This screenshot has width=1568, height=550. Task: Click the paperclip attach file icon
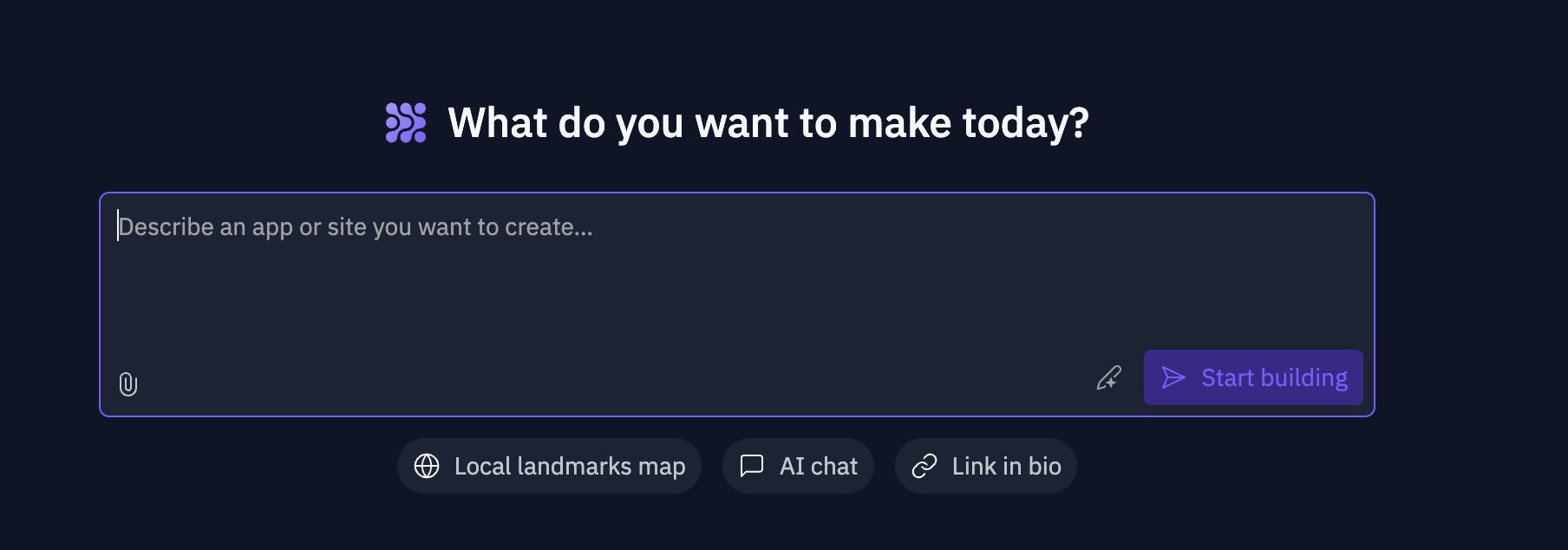point(128,383)
